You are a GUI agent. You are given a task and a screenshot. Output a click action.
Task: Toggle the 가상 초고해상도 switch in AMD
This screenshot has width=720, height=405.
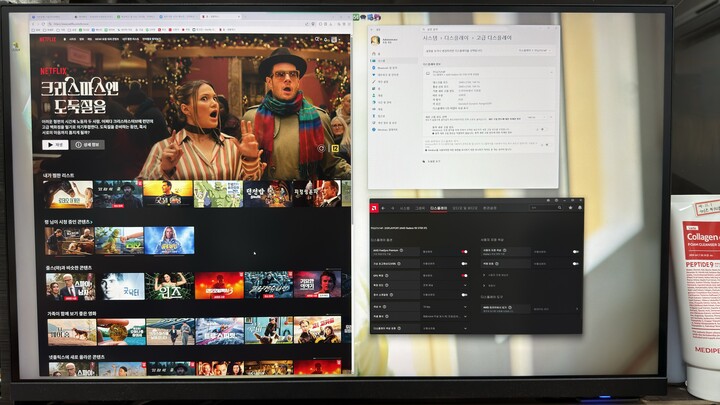point(464,264)
